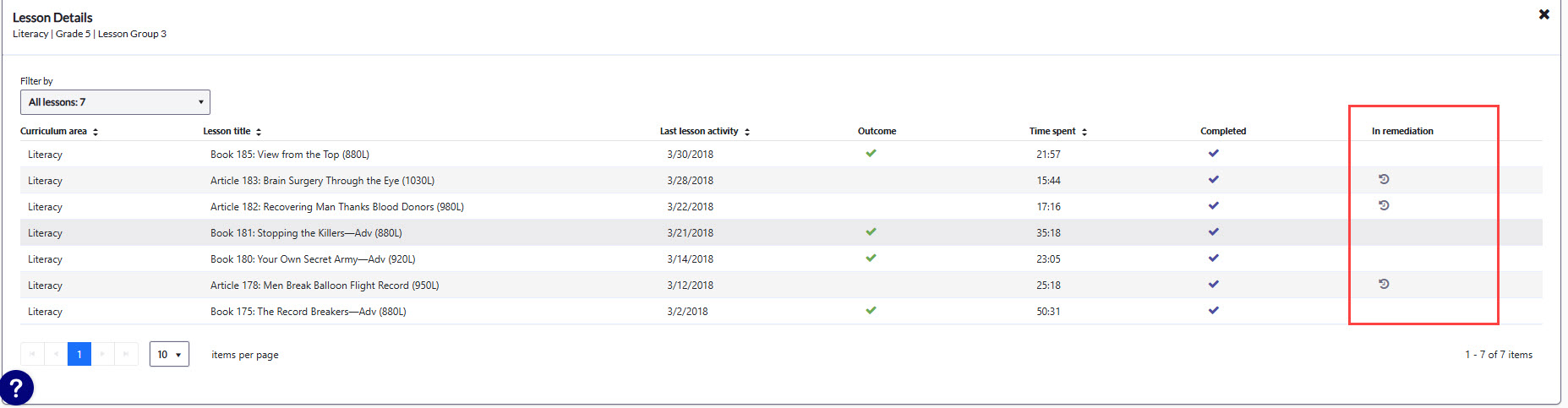The image size is (1568, 408).
Task: Select page 1 in pagination
Action: click(79, 354)
